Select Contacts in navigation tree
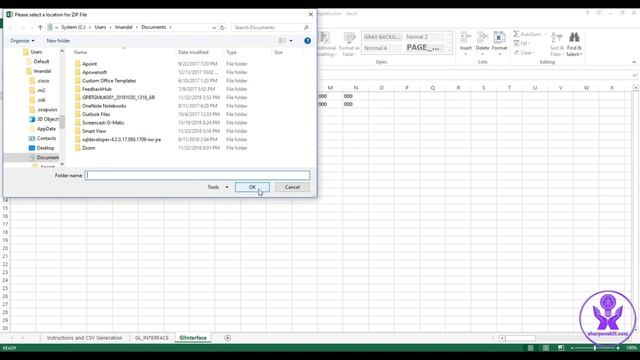 pos(46,138)
